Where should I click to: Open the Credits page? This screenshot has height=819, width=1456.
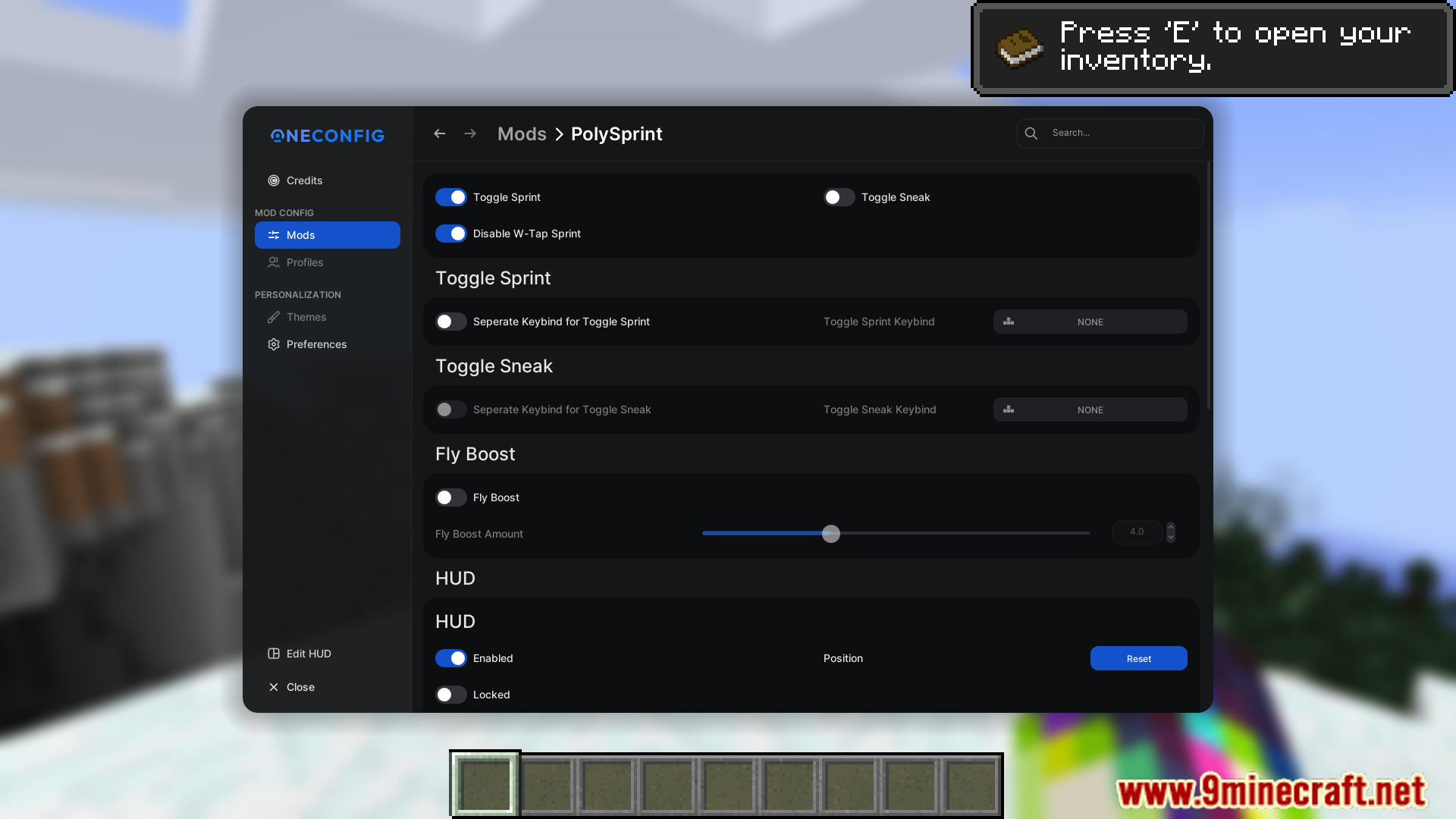tap(328, 180)
